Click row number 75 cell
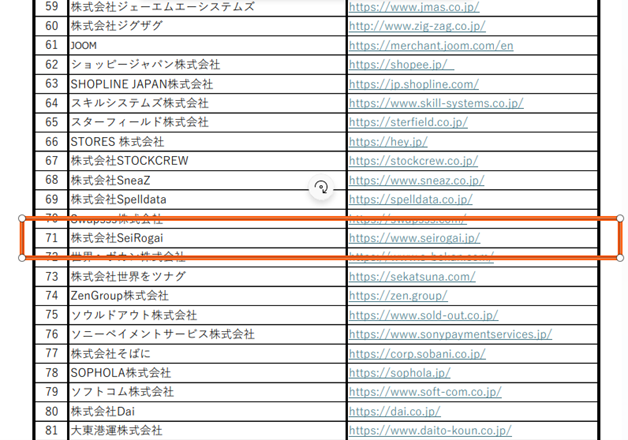The width and height of the screenshot is (628, 440). click(x=51, y=315)
